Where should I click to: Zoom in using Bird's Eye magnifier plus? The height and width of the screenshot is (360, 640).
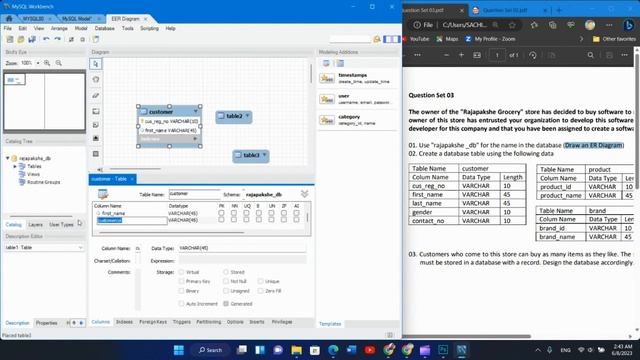pyautogui.click(x=47, y=63)
